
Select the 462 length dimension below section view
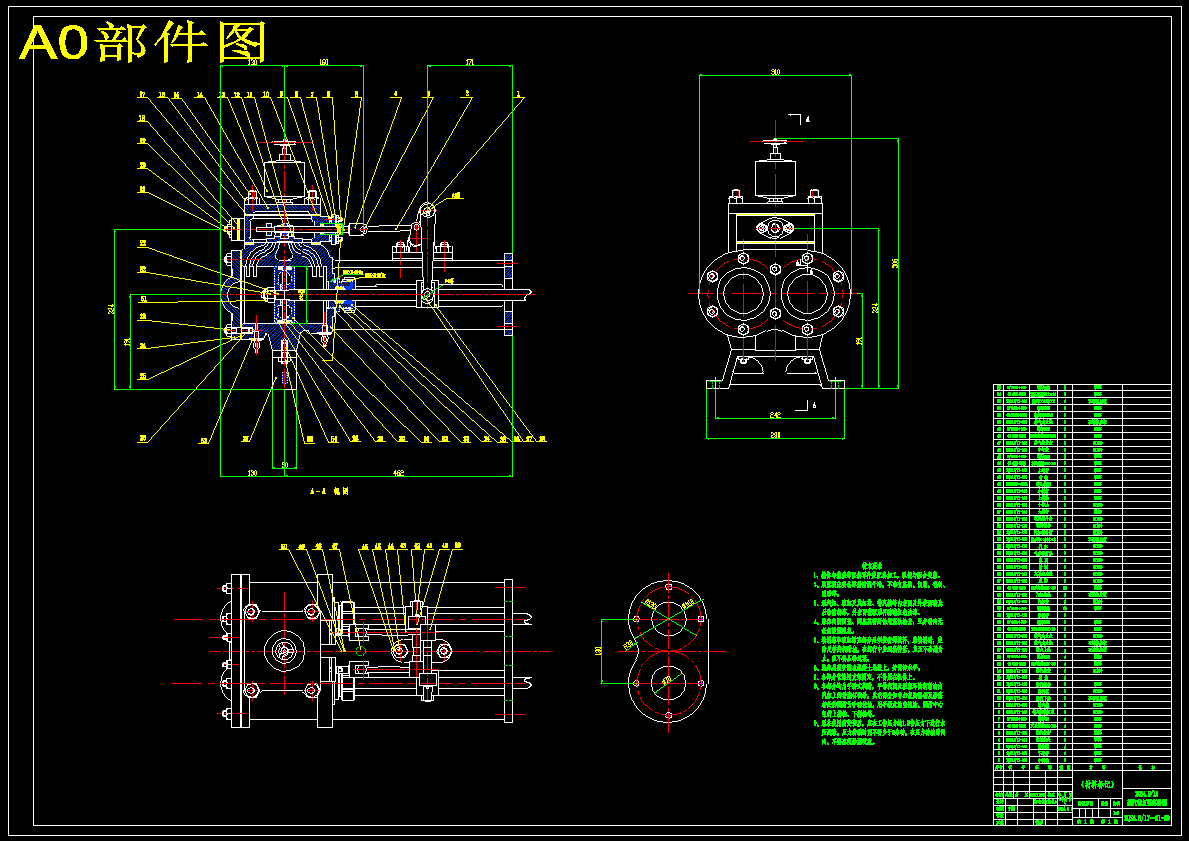[399, 473]
